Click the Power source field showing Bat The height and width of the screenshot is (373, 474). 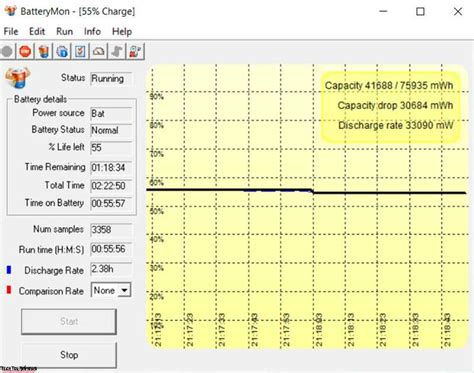(x=111, y=114)
